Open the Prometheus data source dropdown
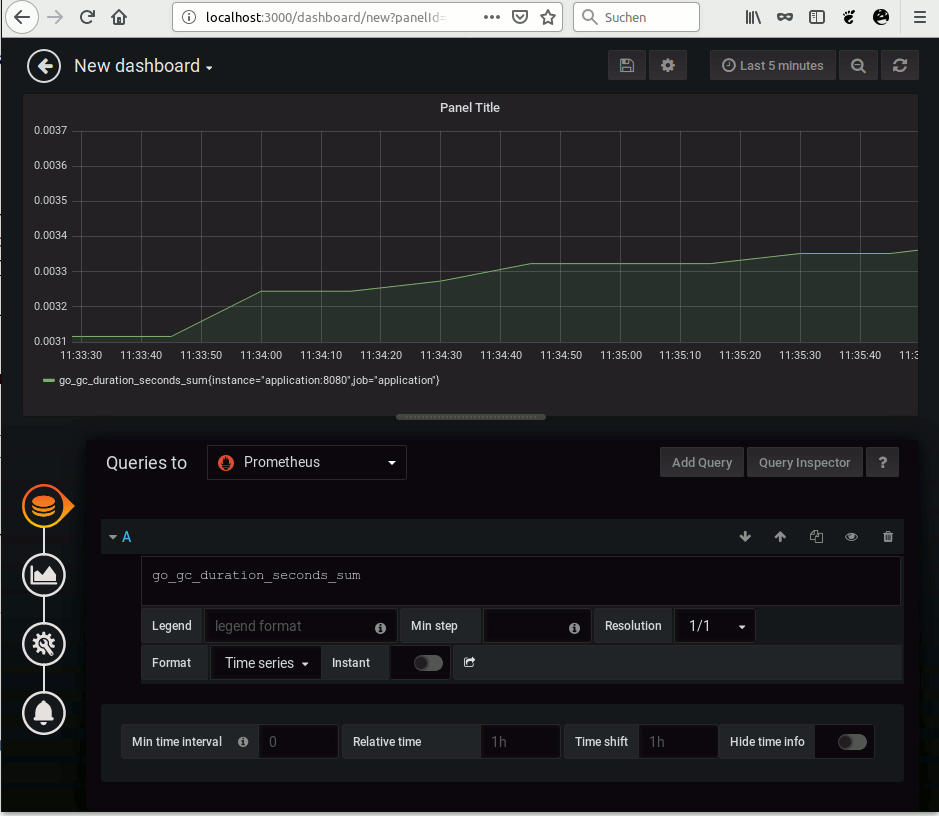 click(306, 462)
